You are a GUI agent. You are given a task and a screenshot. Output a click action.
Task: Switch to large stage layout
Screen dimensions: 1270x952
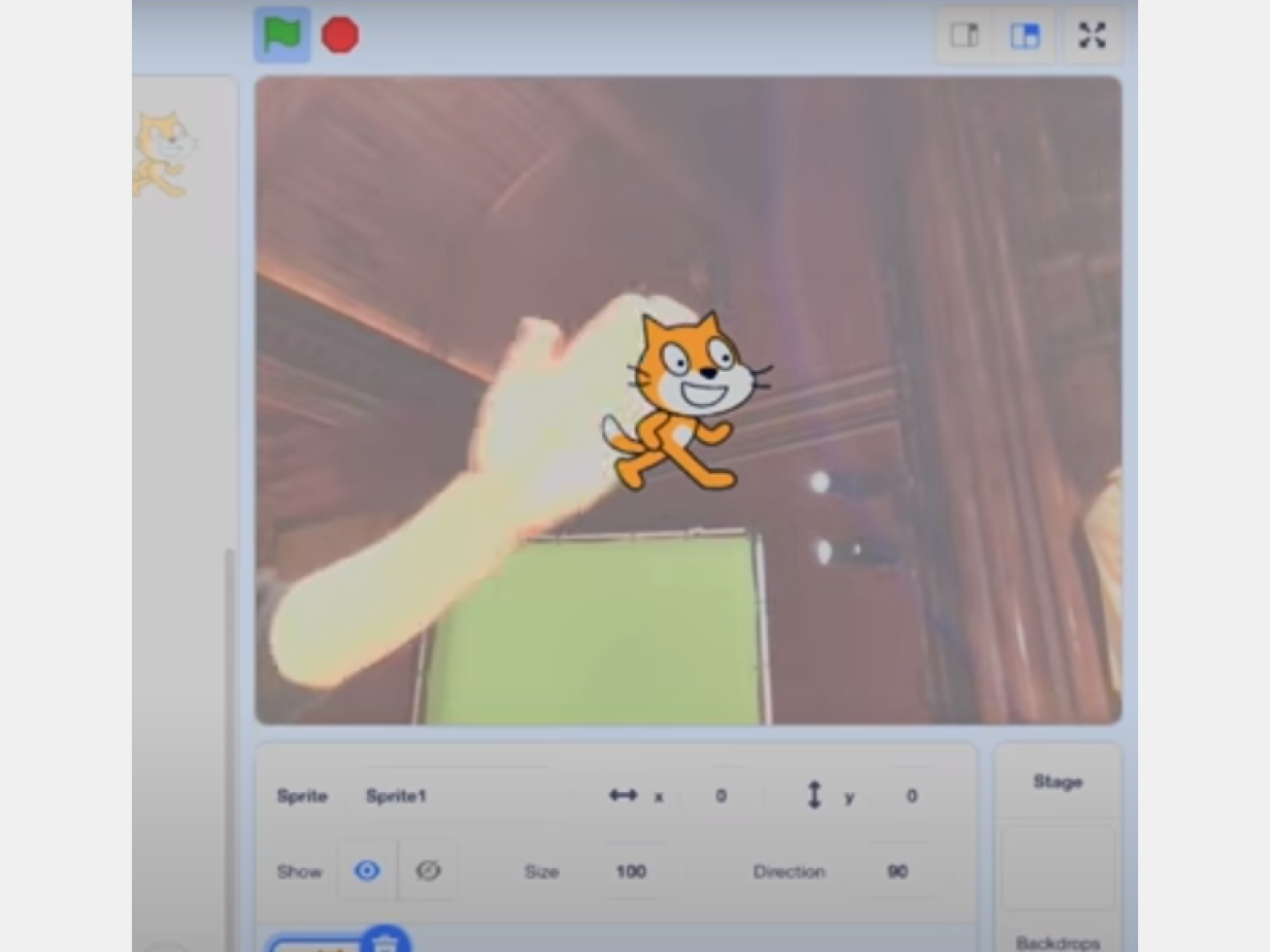point(1025,35)
